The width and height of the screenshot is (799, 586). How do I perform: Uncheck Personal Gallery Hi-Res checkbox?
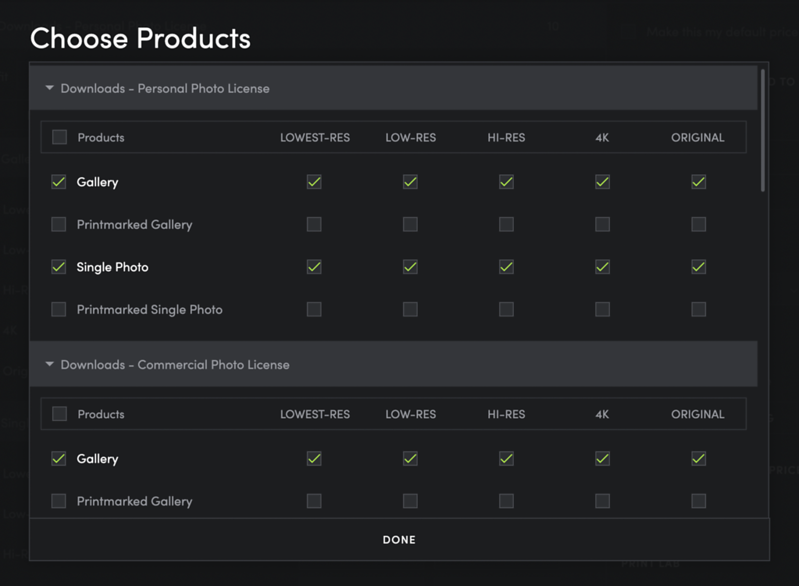point(506,182)
